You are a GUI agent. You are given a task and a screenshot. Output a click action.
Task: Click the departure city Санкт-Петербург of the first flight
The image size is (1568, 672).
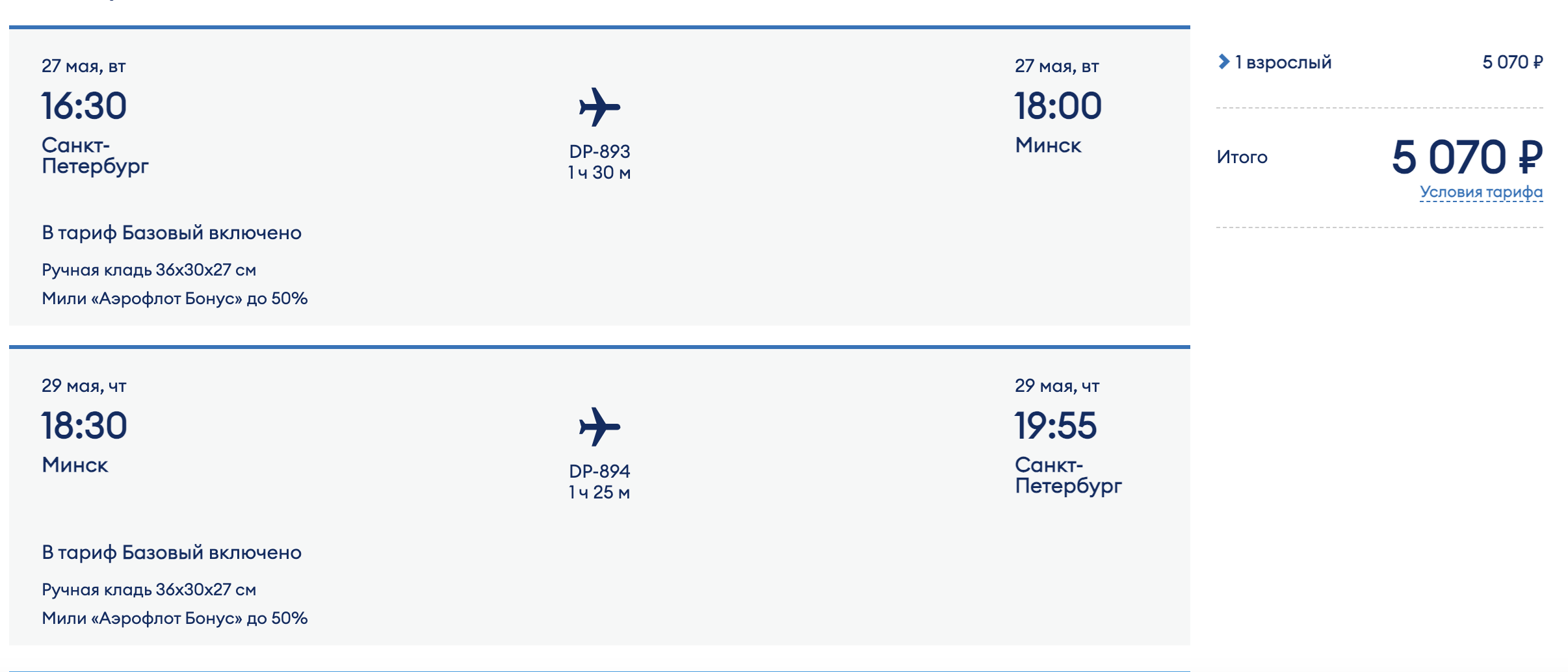coord(95,155)
